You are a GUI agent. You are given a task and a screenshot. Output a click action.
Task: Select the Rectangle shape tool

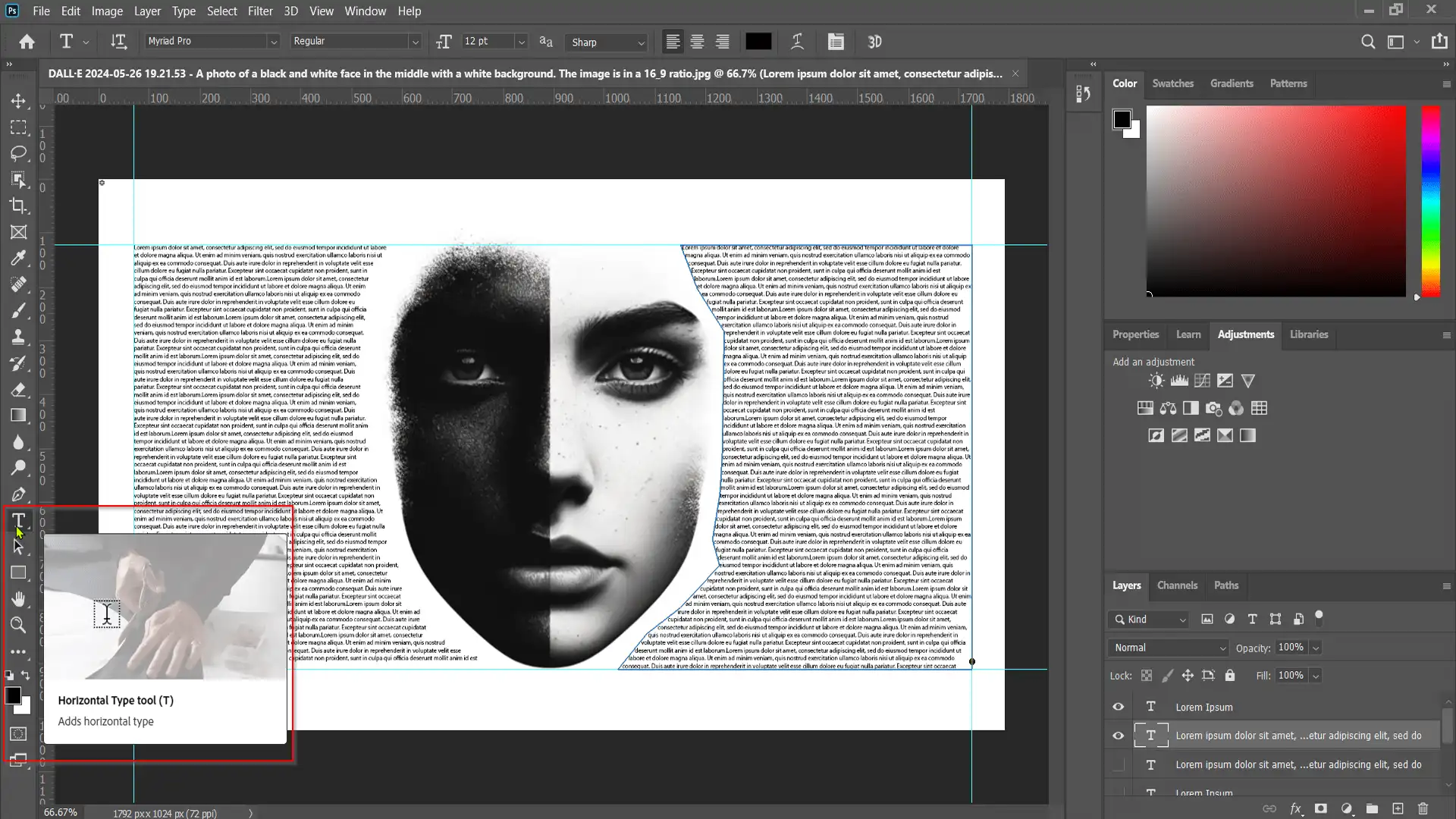(x=18, y=573)
